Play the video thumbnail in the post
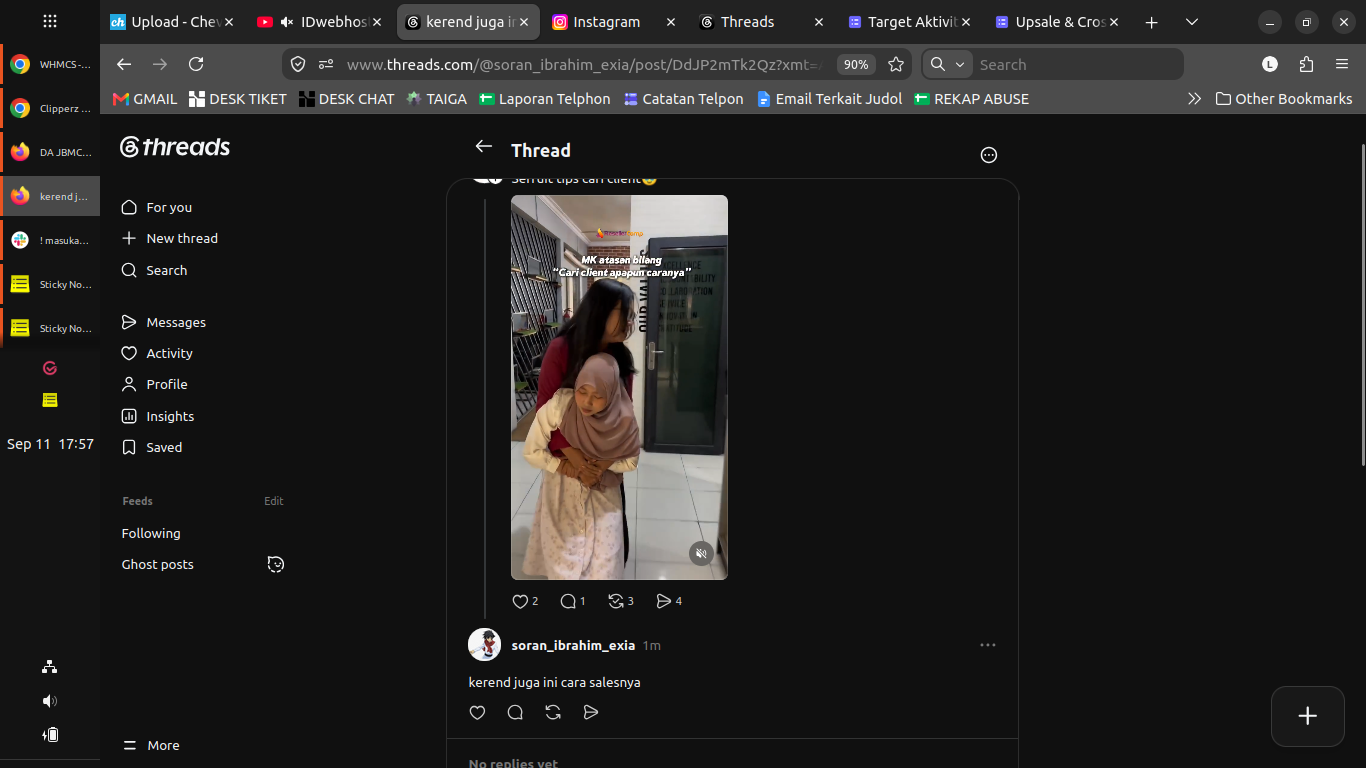The width and height of the screenshot is (1366, 768). (619, 387)
